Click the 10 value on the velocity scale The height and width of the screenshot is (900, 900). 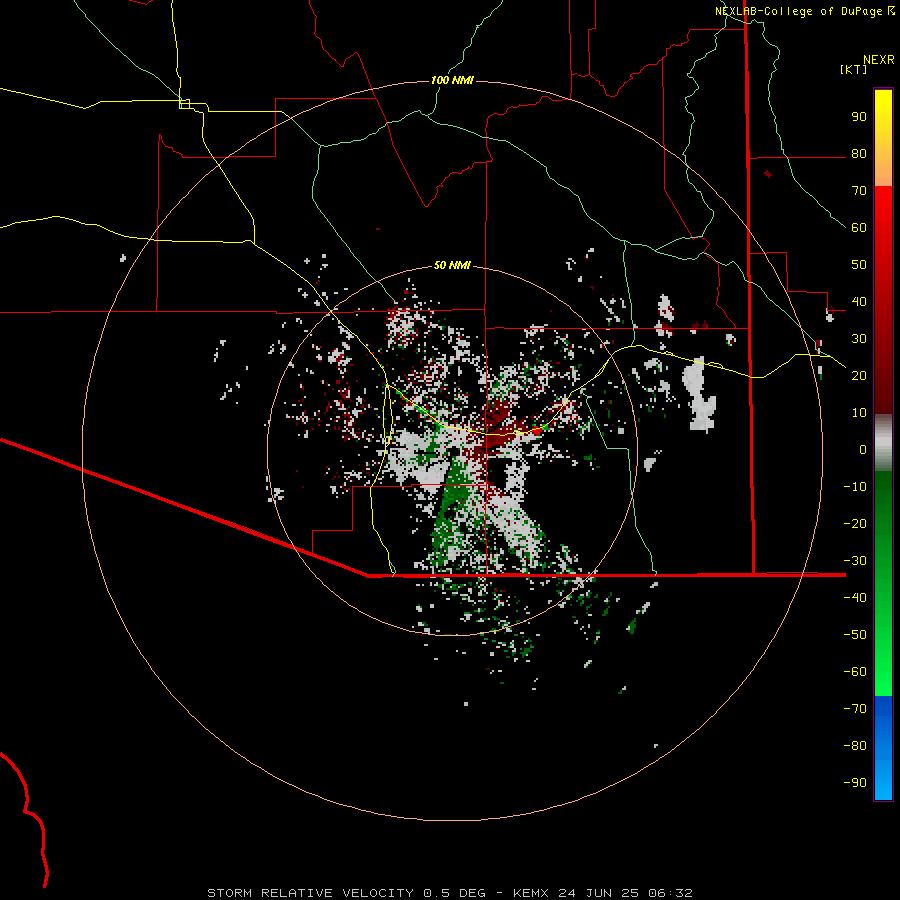pos(859,413)
